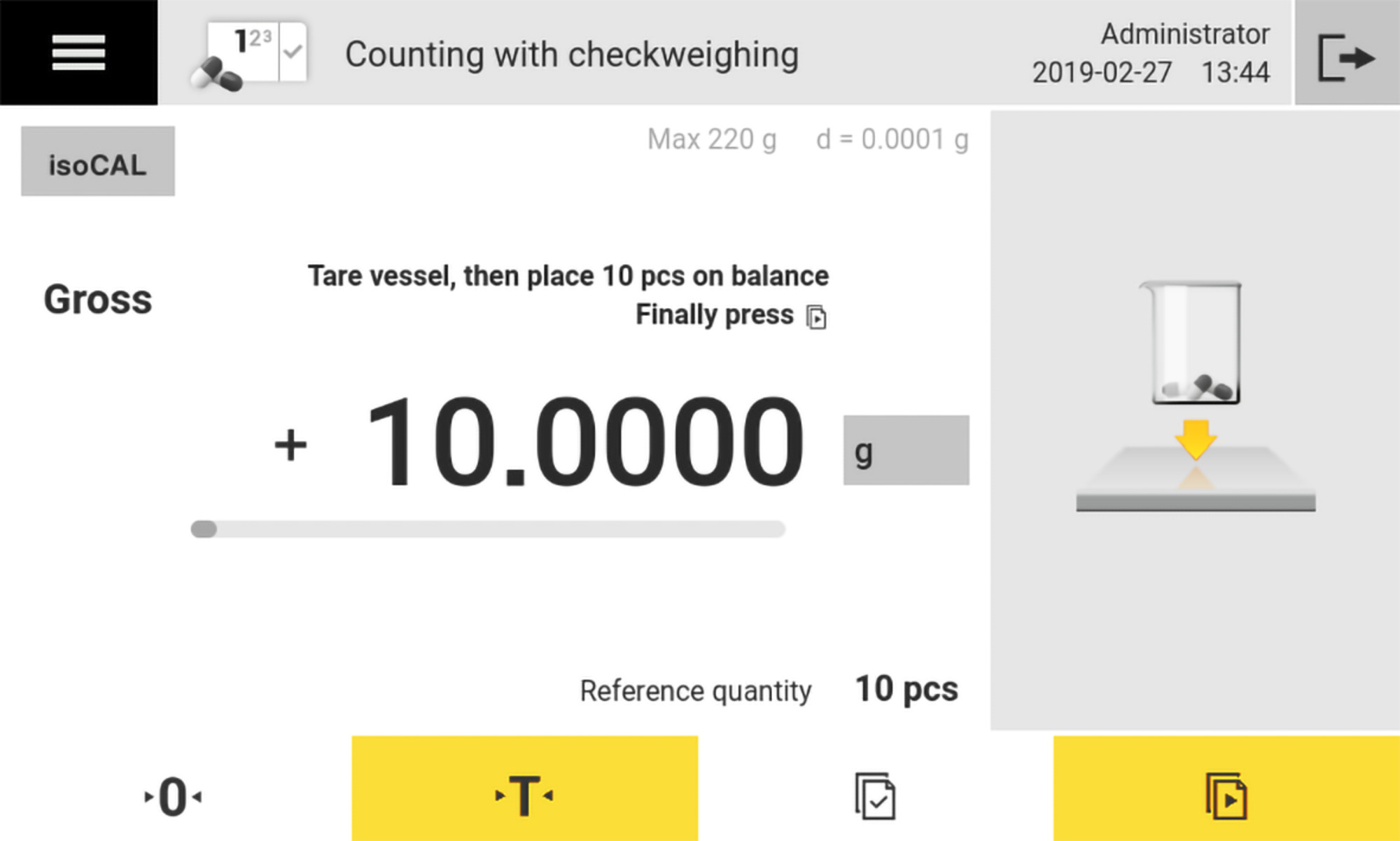Click the Gross weight label
This screenshot has height=841, width=1400.
98,300
